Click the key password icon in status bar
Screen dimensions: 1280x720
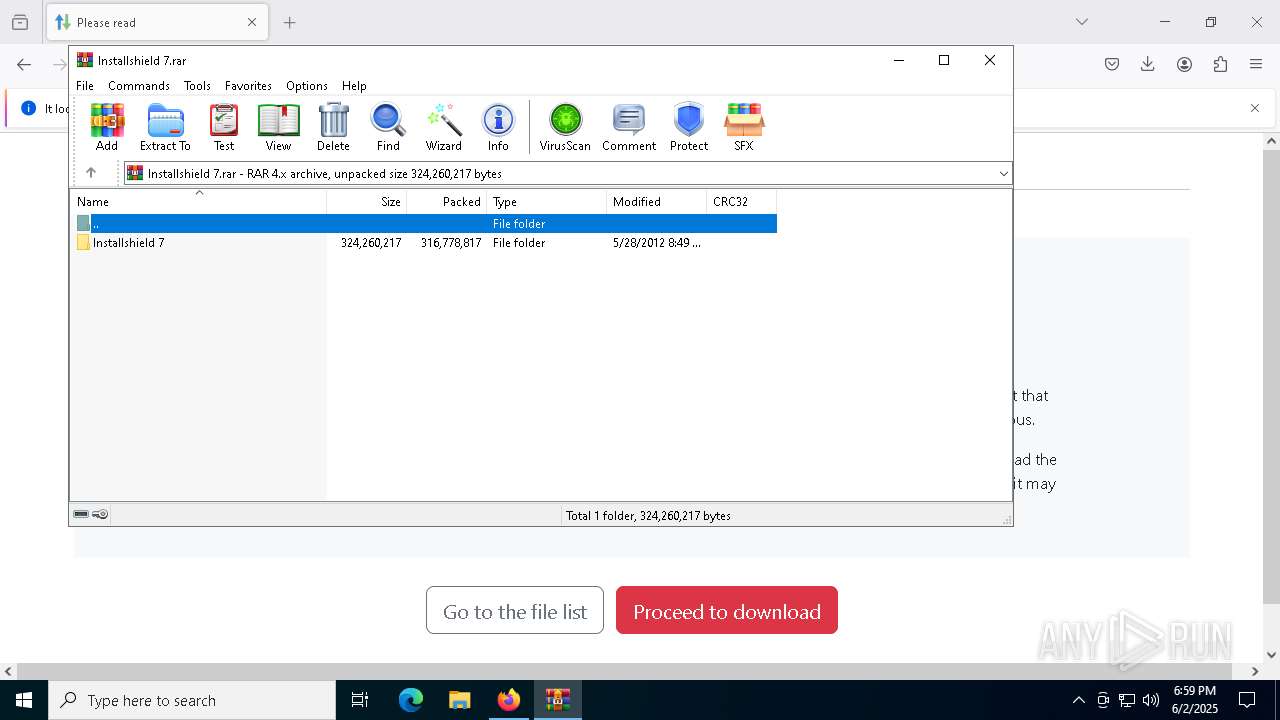[x=100, y=515]
